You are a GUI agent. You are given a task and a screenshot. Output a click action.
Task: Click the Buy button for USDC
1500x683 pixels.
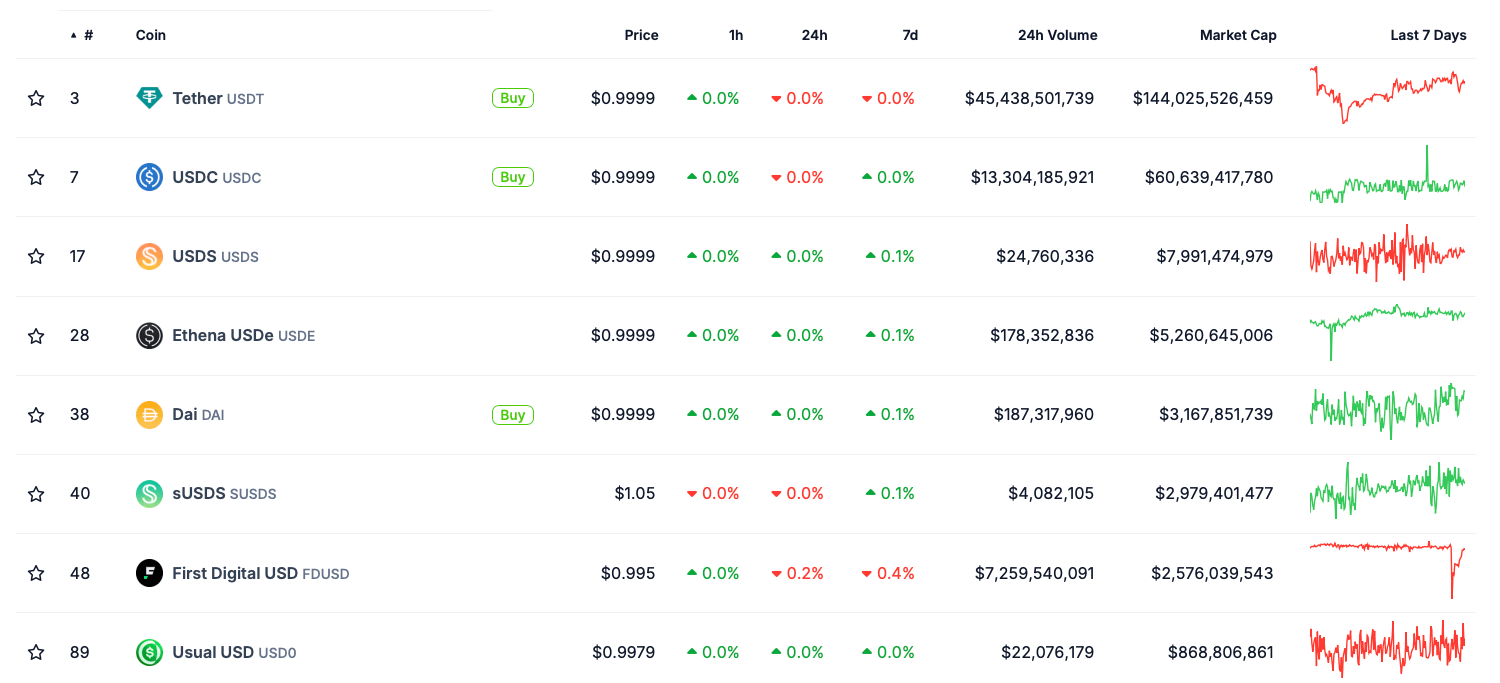click(513, 177)
